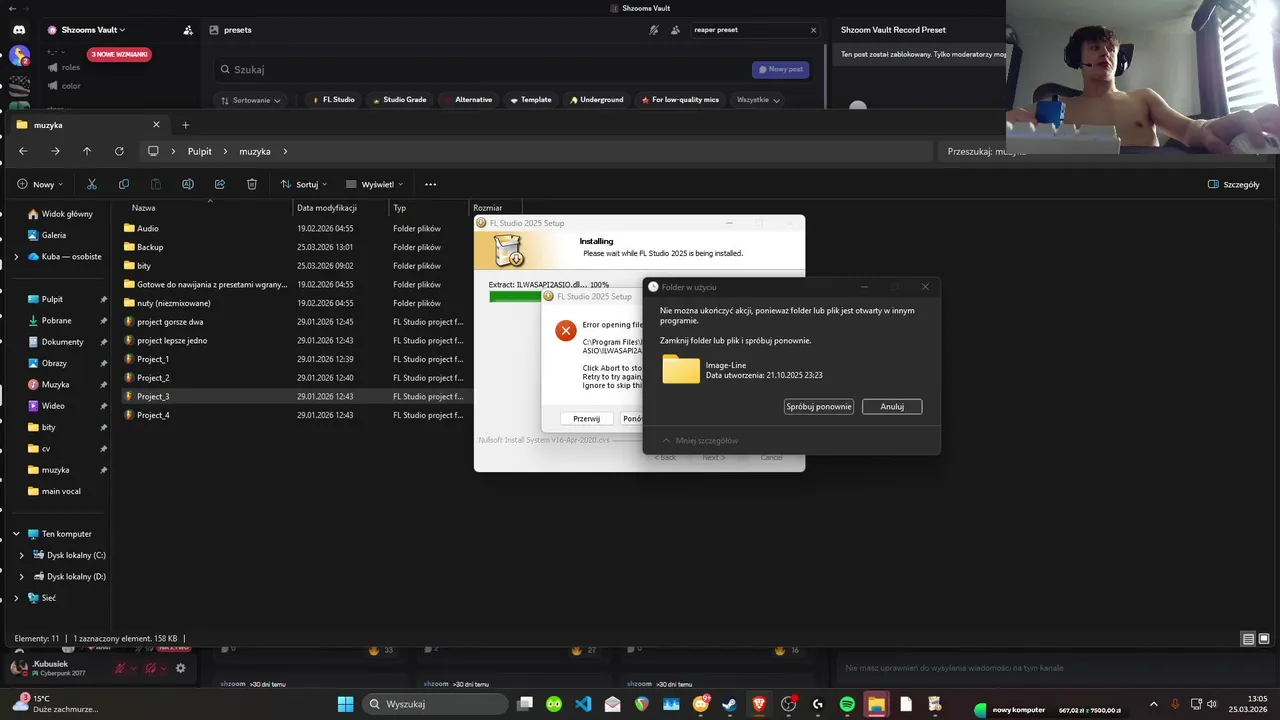Select the Project_1 file
Viewport: 1280px width, 720px height.
click(295, 359)
